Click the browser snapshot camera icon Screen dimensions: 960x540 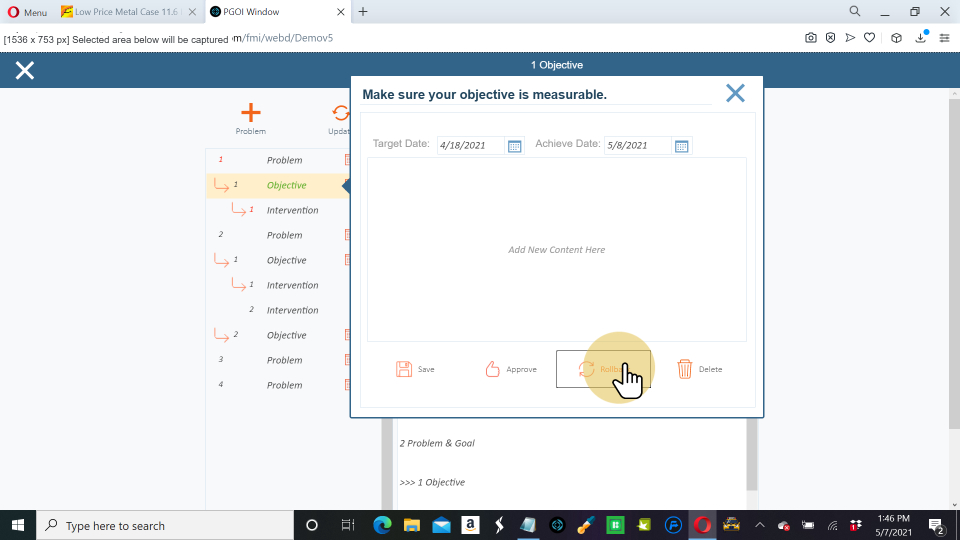[811, 38]
